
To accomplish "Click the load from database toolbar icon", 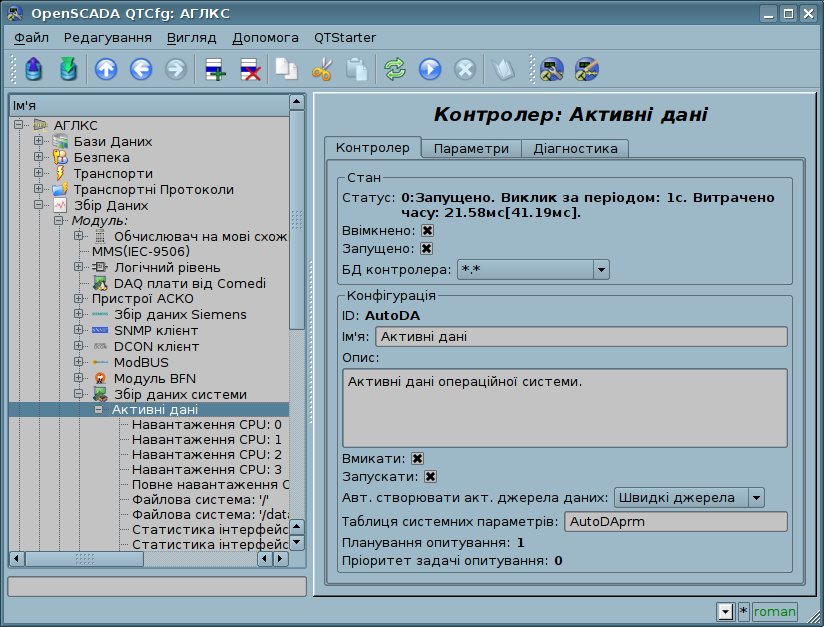I will click(35, 69).
